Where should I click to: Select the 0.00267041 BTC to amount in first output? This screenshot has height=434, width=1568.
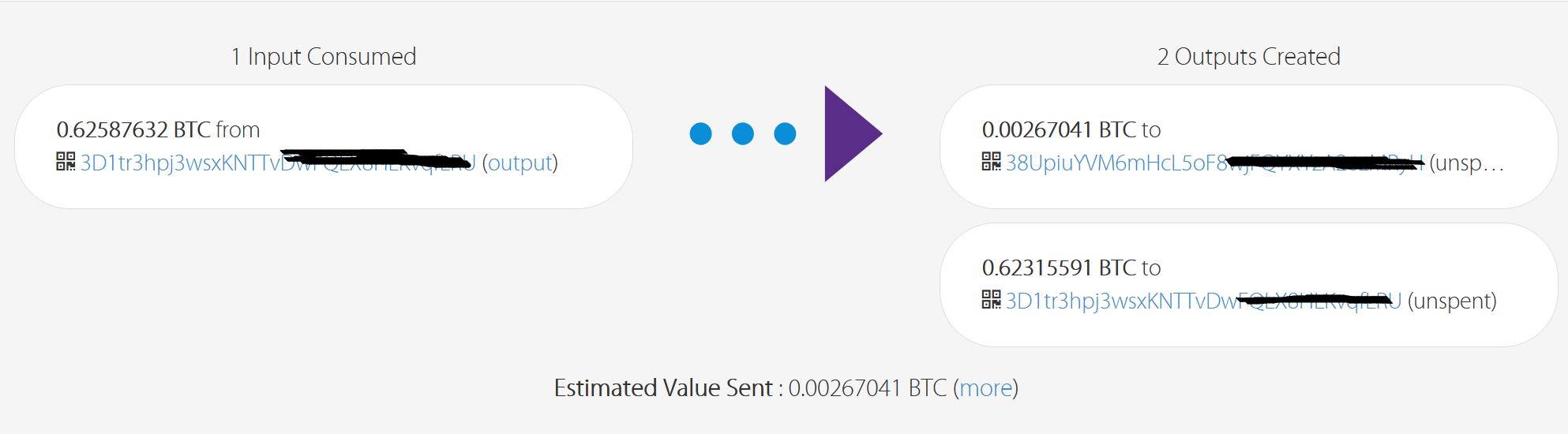coord(1071,129)
